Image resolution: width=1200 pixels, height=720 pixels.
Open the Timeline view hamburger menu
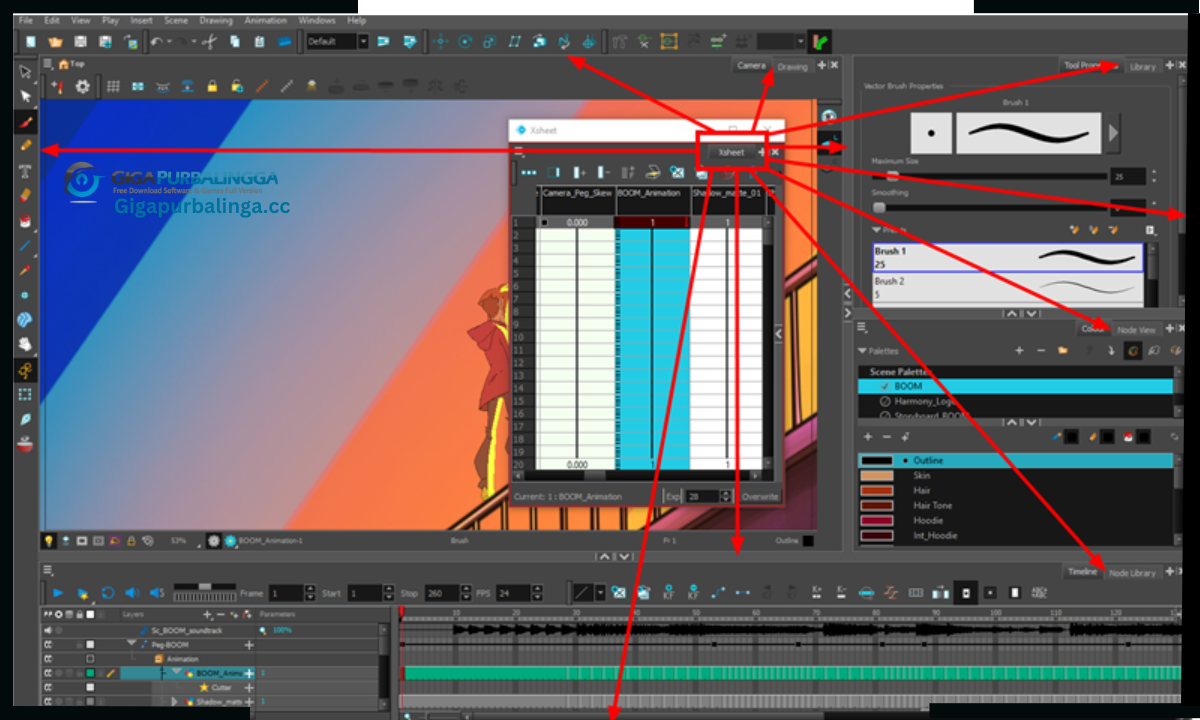(x=46, y=569)
